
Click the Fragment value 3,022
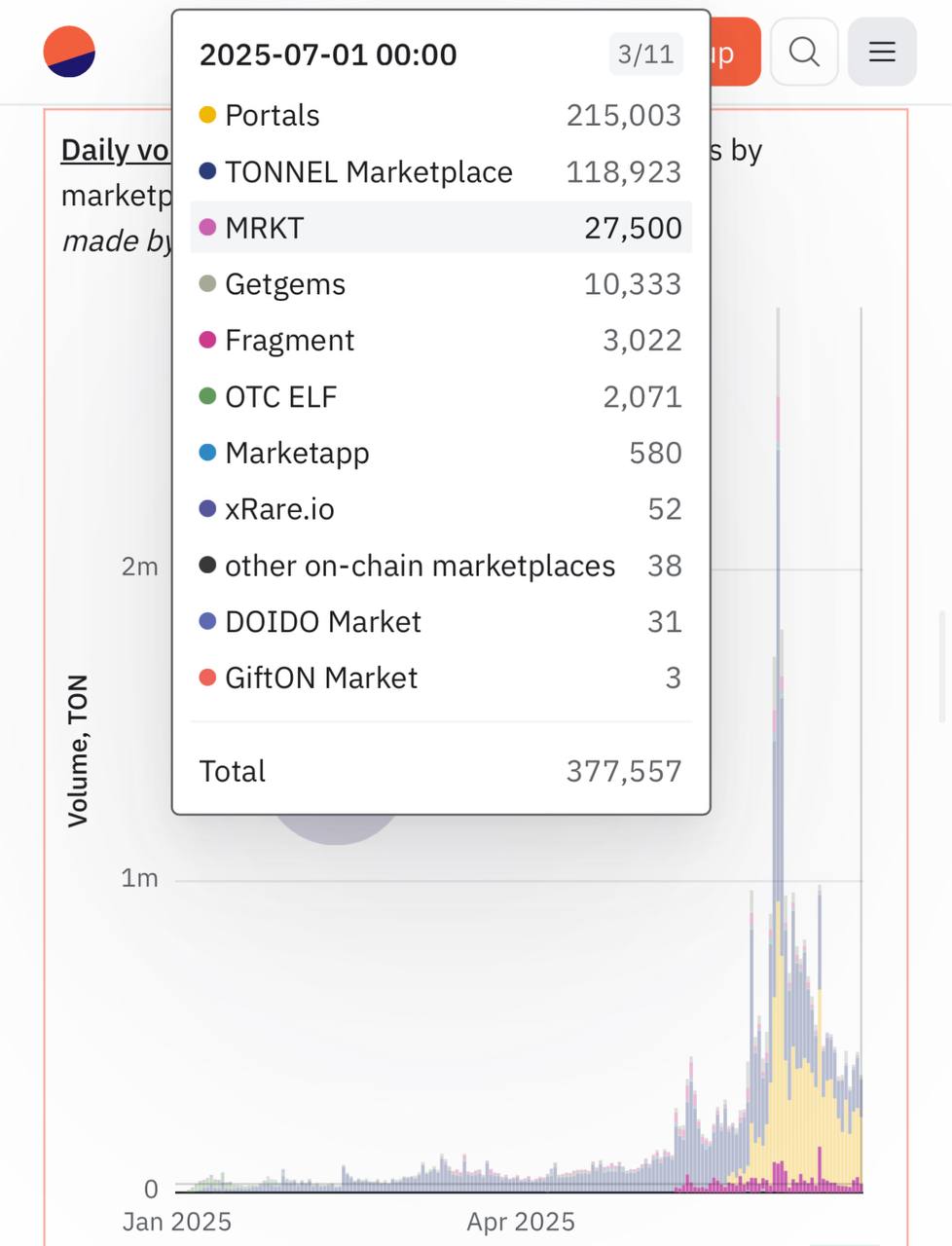point(642,340)
